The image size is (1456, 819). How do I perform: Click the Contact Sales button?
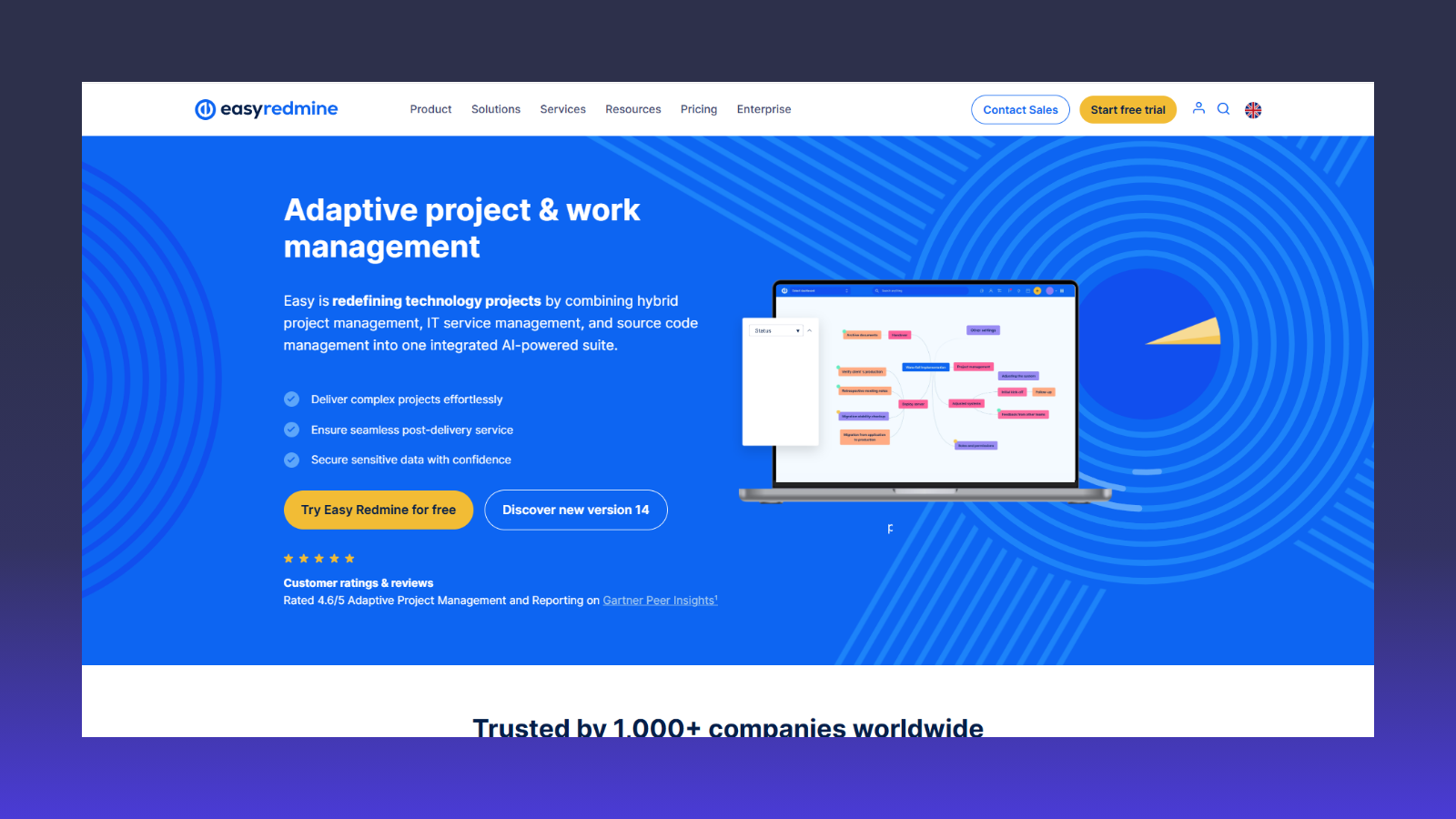pos(1020,110)
